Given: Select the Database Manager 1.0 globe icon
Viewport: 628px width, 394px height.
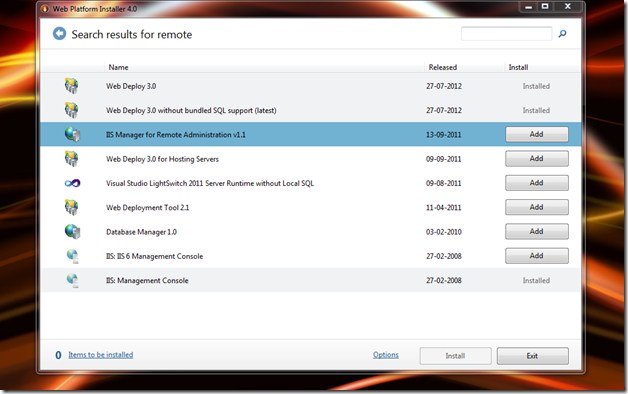Looking at the screenshot, I should coord(72,231).
